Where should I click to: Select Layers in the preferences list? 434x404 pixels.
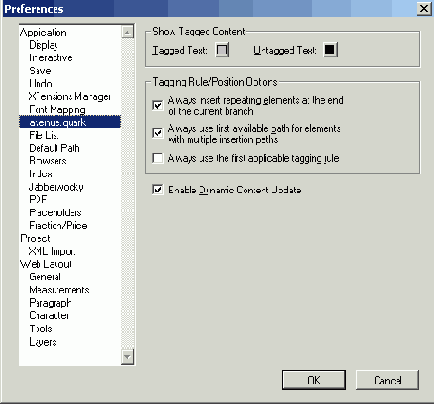pyautogui.click(x=43, y=342)
